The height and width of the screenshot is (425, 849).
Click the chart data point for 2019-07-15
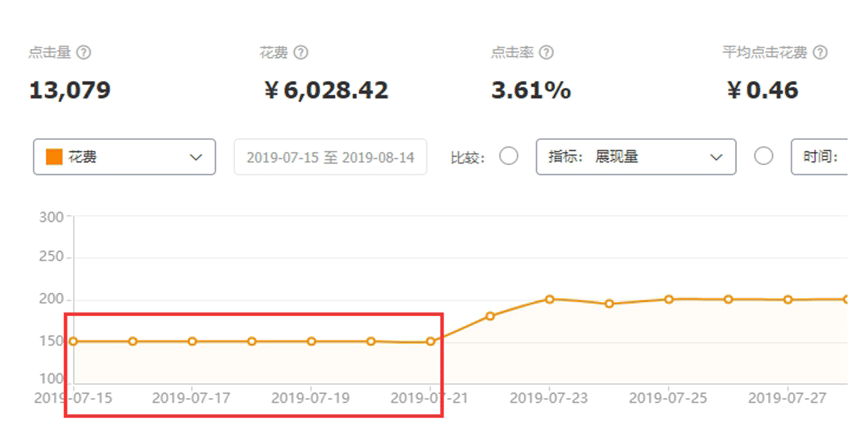pos(73,341)
